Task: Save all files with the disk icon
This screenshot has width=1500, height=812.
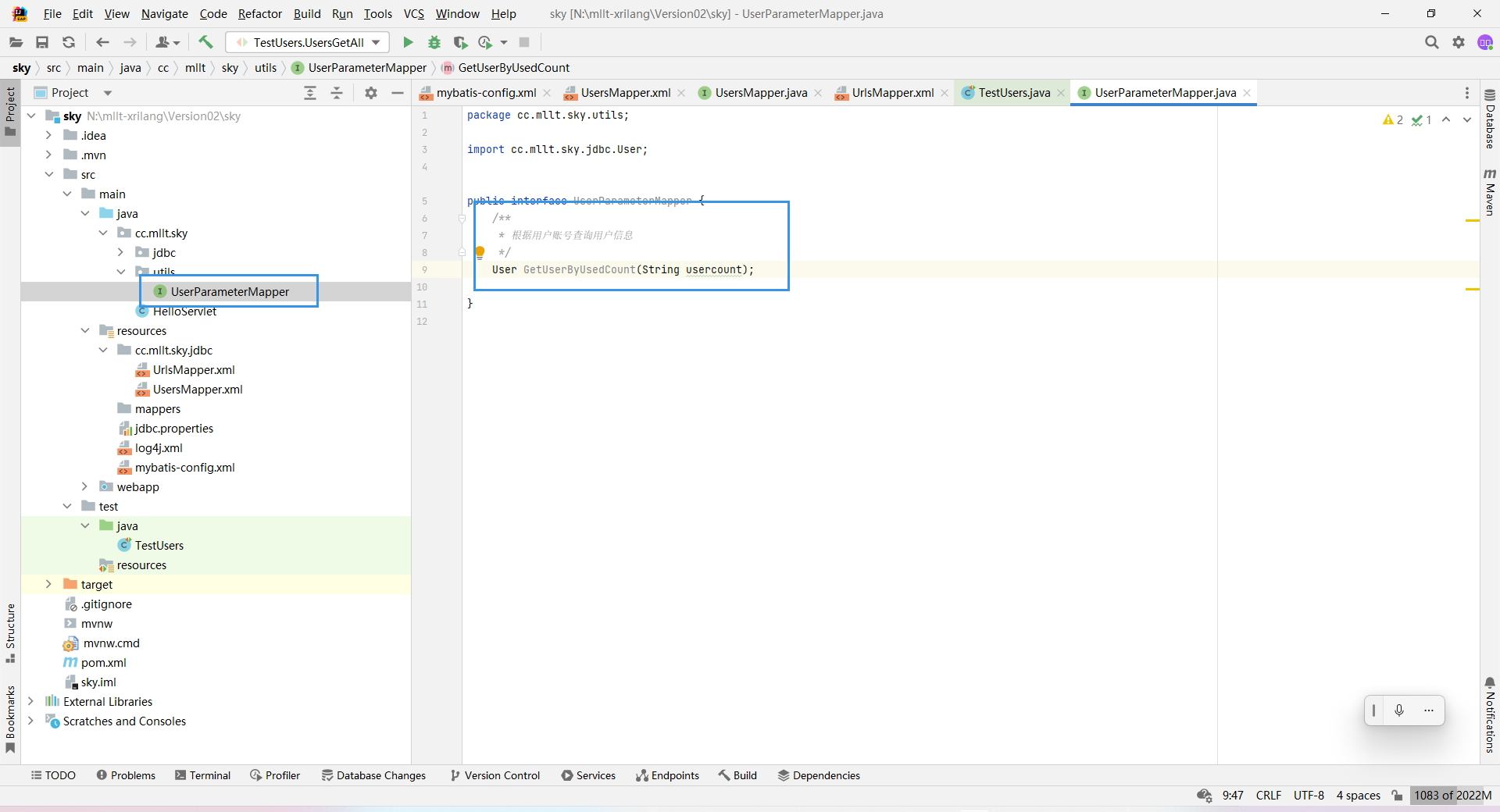Action: (x=42, y=42)
